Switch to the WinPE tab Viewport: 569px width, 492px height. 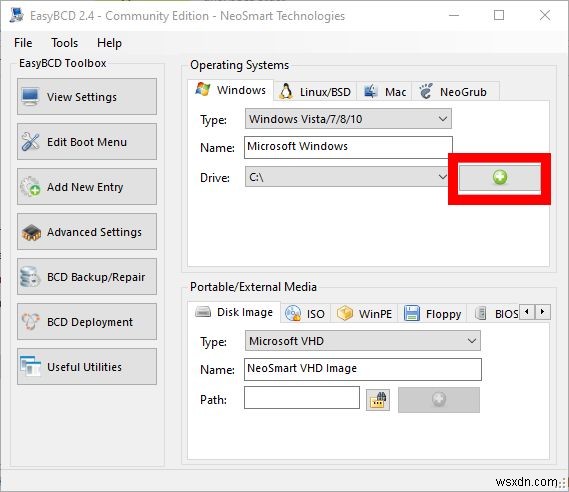pyautogui.click(x=364, y=313)
